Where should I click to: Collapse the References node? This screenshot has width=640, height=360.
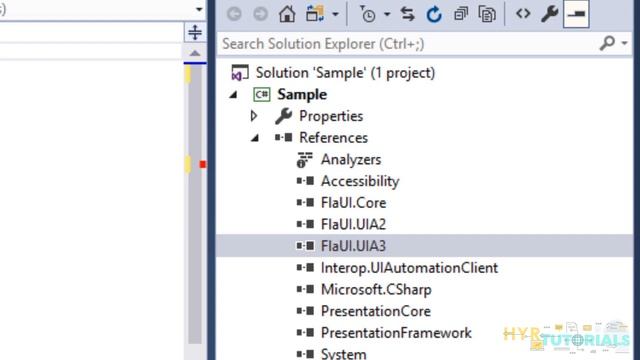255,138
